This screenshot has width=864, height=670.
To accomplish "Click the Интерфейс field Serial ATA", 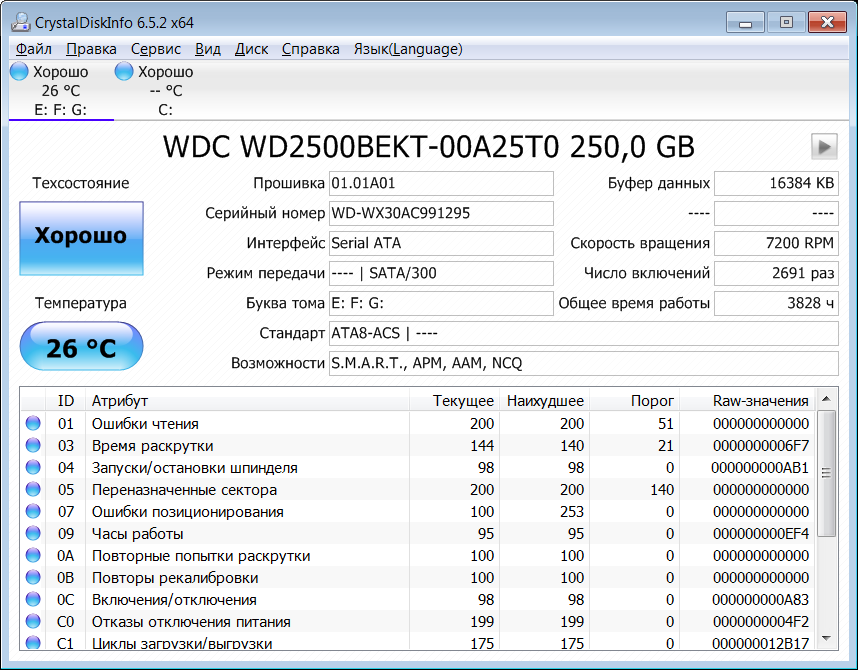I will pos(441,243).
